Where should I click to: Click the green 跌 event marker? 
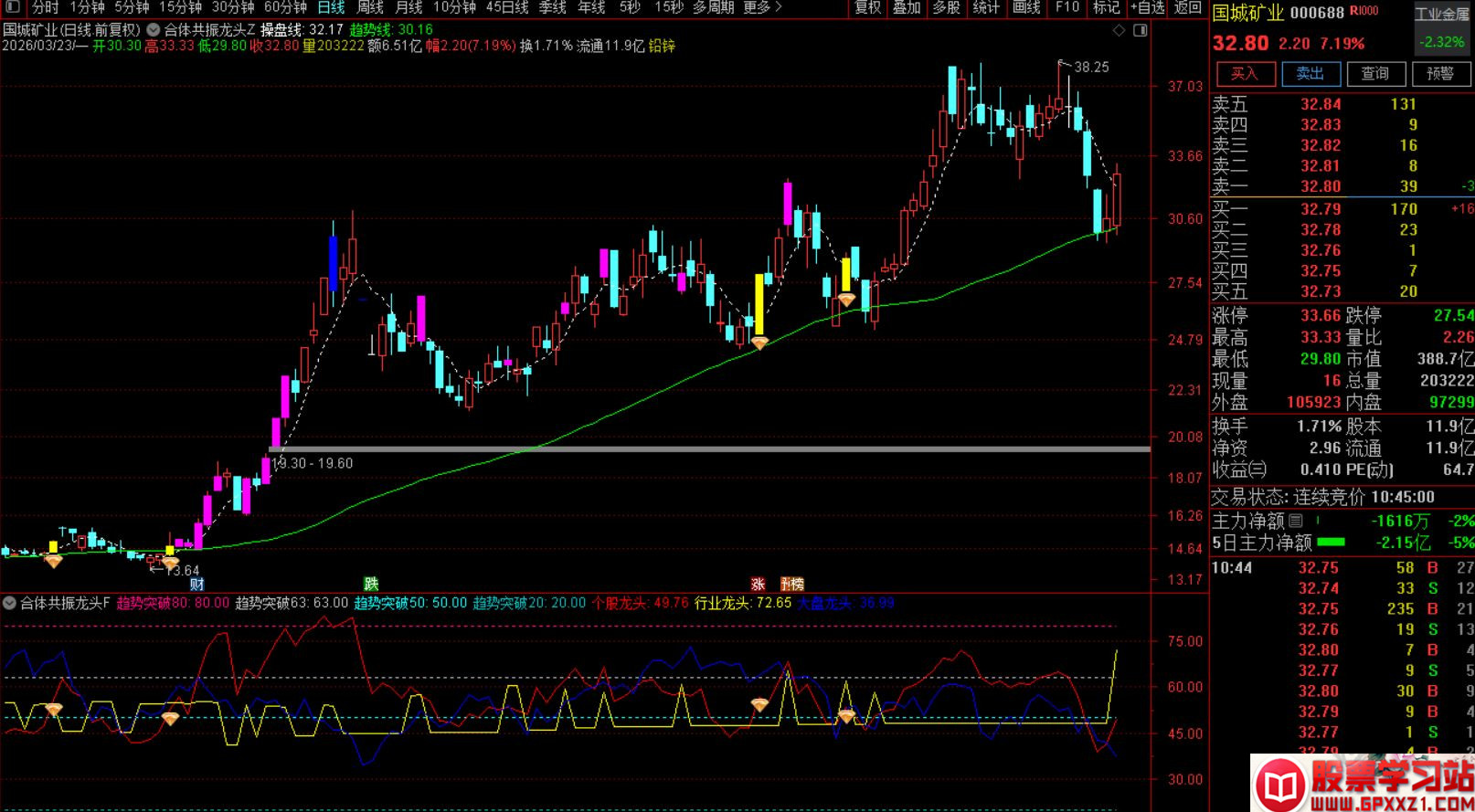point(371,584)
